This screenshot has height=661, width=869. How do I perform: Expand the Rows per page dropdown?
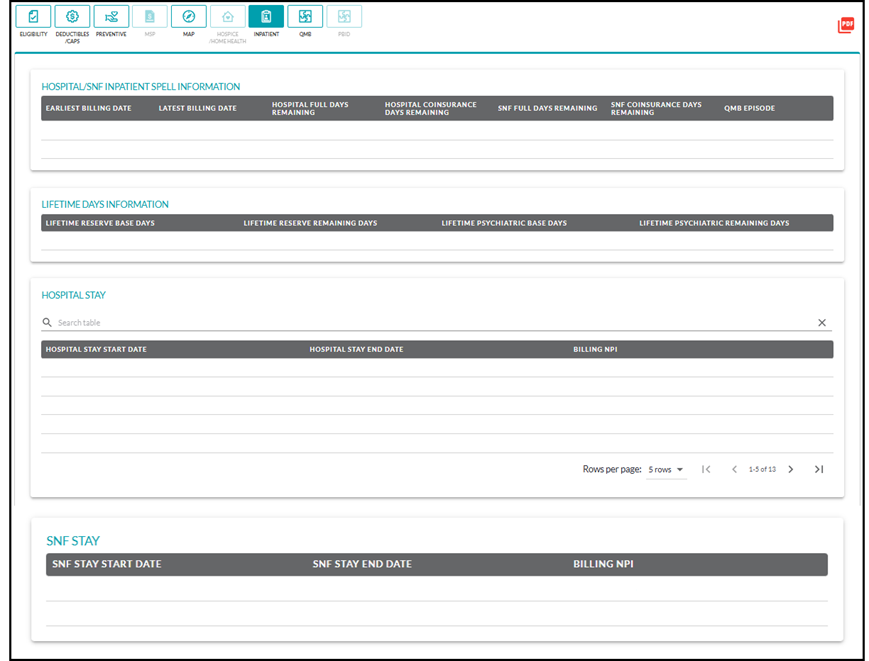pos(665,469)
